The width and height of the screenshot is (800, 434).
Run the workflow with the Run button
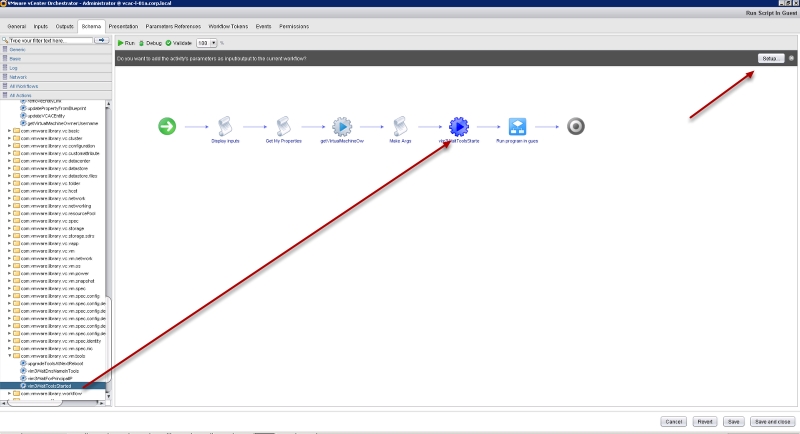125,43
